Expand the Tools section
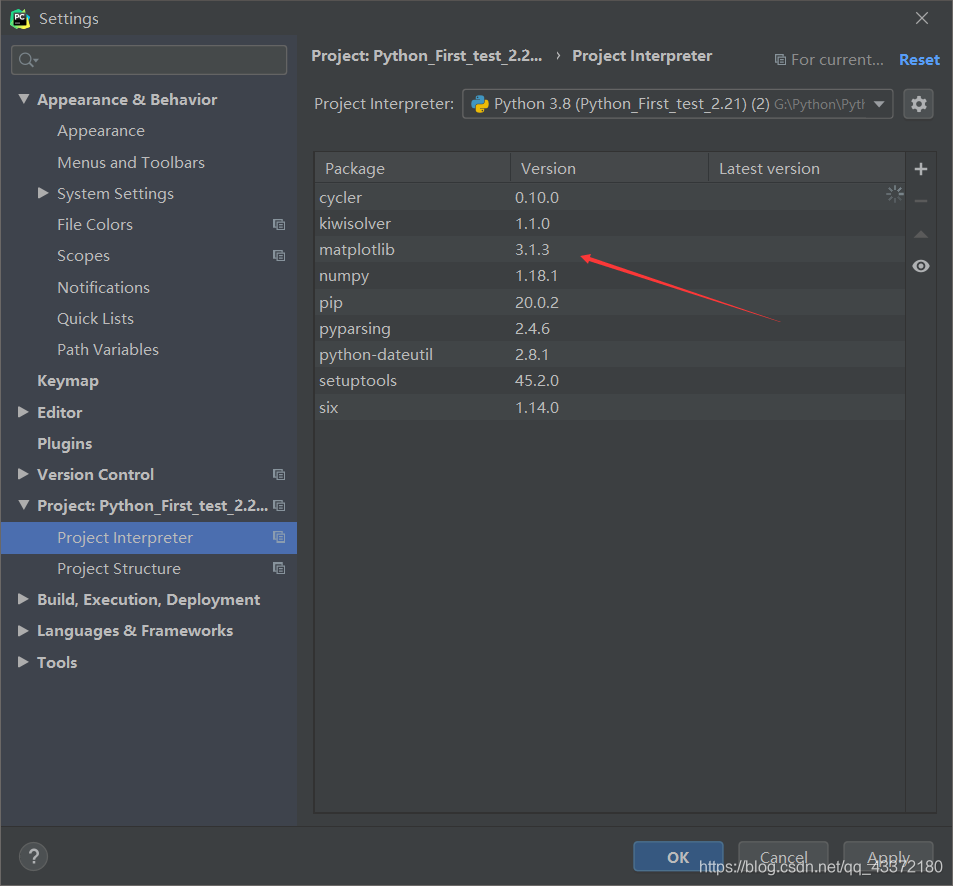This screenshot has width=953, height=886. (23, 662)
